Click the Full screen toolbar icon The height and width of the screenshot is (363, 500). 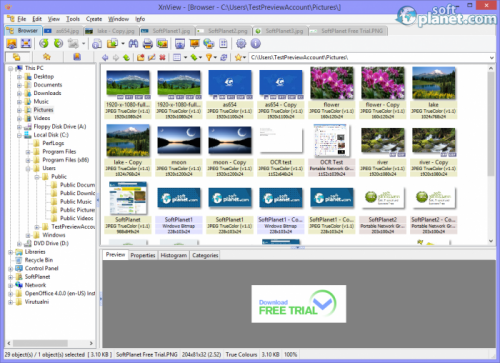click(26, 44)
